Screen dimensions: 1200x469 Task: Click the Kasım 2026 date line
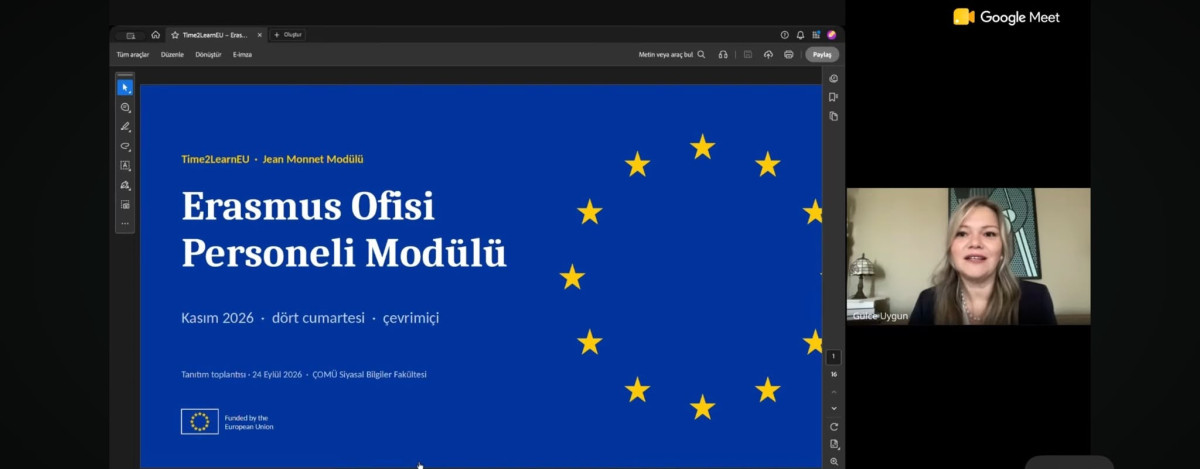310,318
